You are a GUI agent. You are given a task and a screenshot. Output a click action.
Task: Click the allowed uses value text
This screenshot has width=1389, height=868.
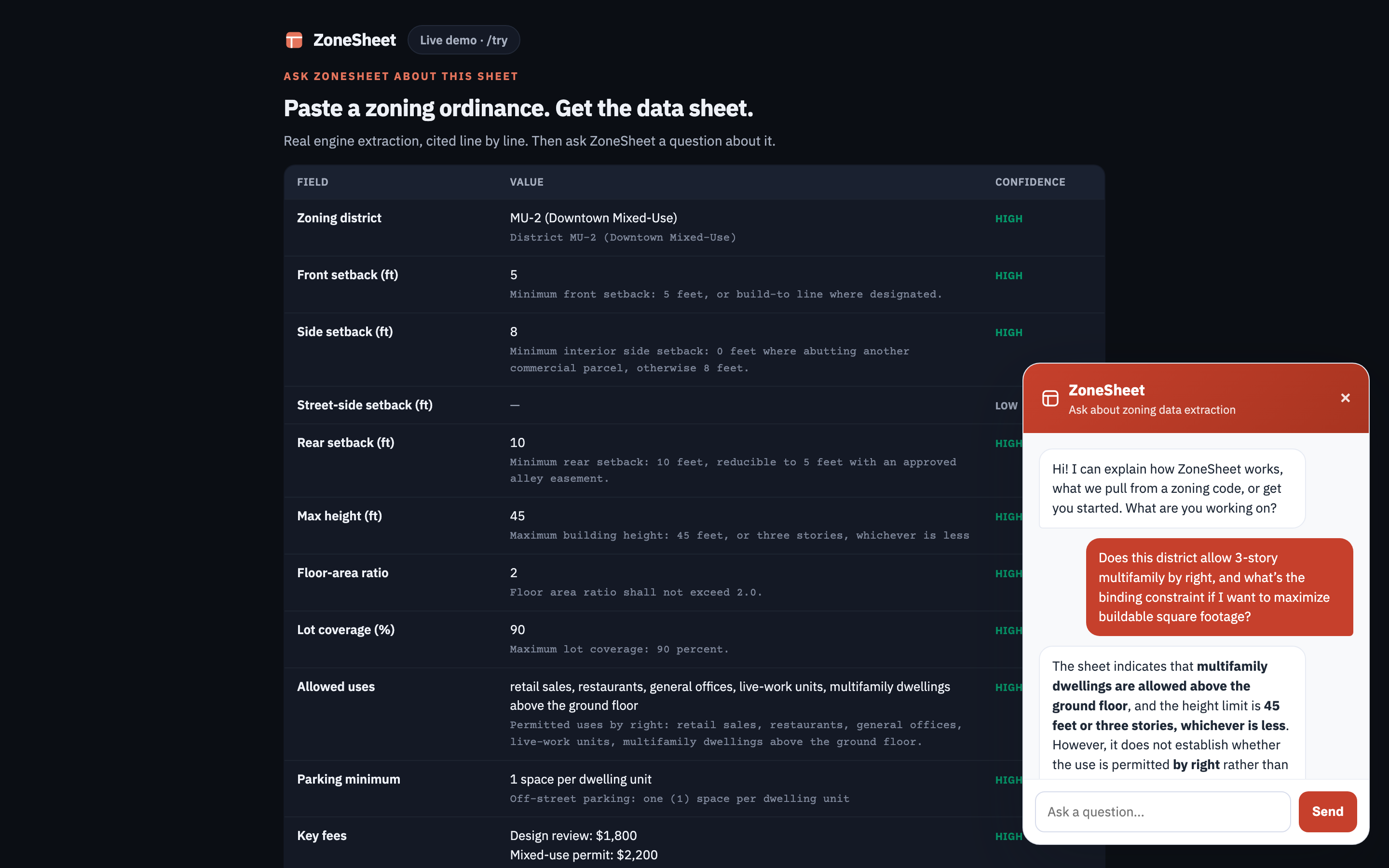tap(730, 696)
